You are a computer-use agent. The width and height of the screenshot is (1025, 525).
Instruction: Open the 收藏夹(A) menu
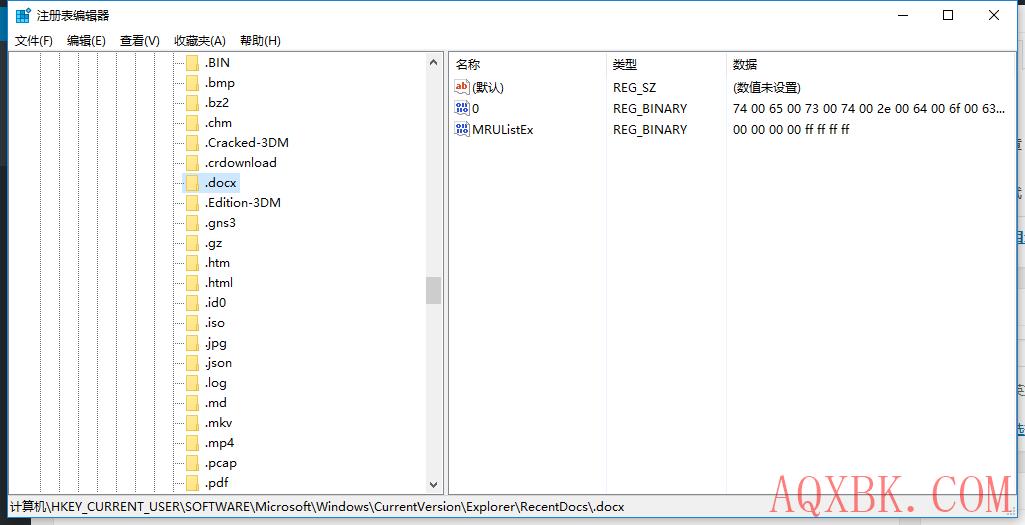200,41
